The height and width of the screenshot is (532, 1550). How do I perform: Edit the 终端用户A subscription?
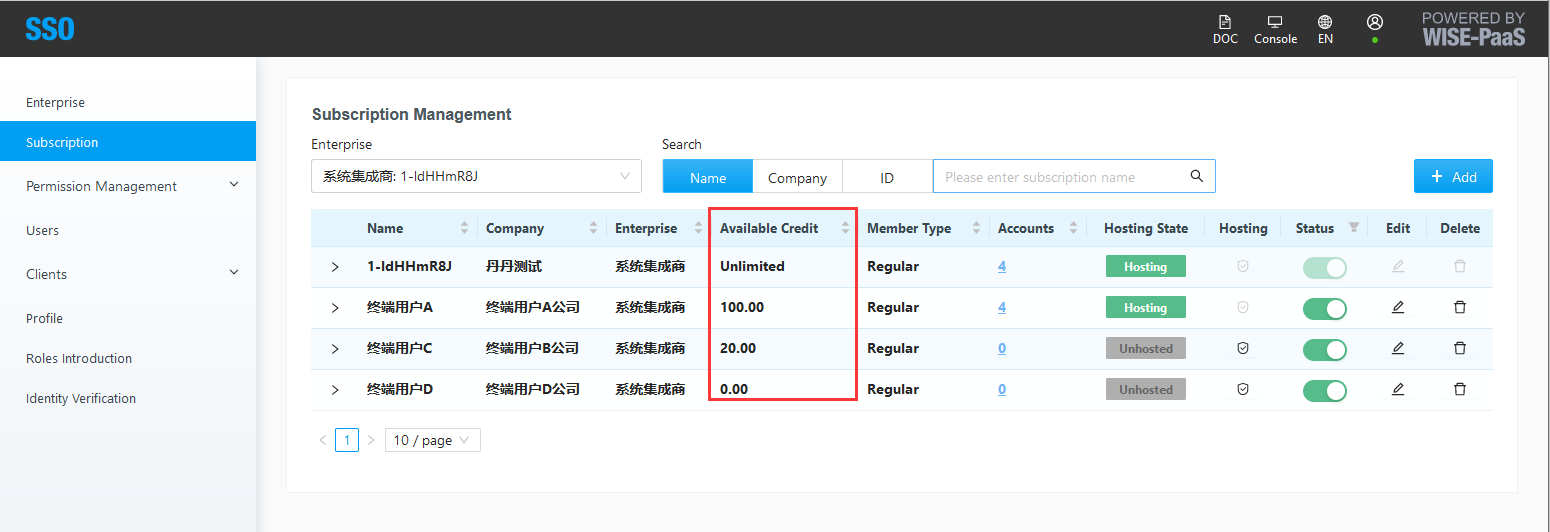point(1398,307)
